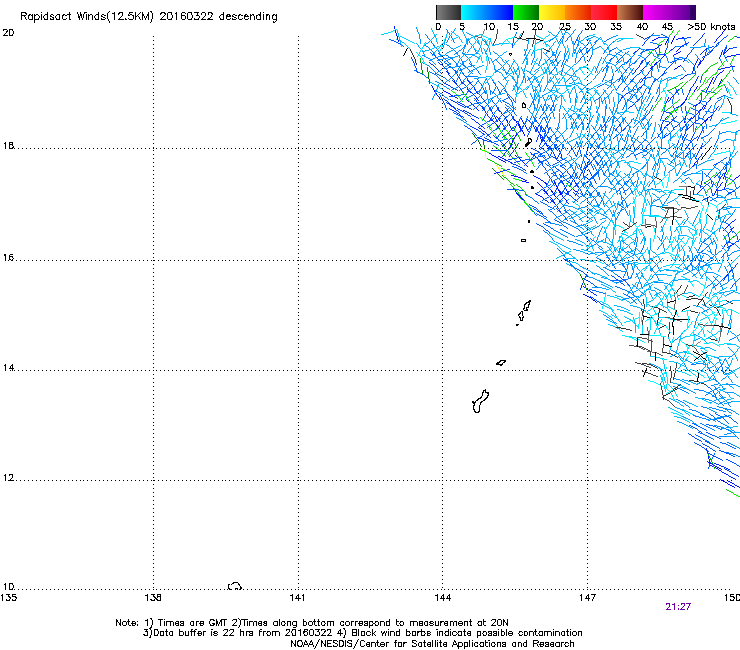Click the legend value '30'
Image resolution: width=740 pixels, height=650 pixels.
point(590,27)
